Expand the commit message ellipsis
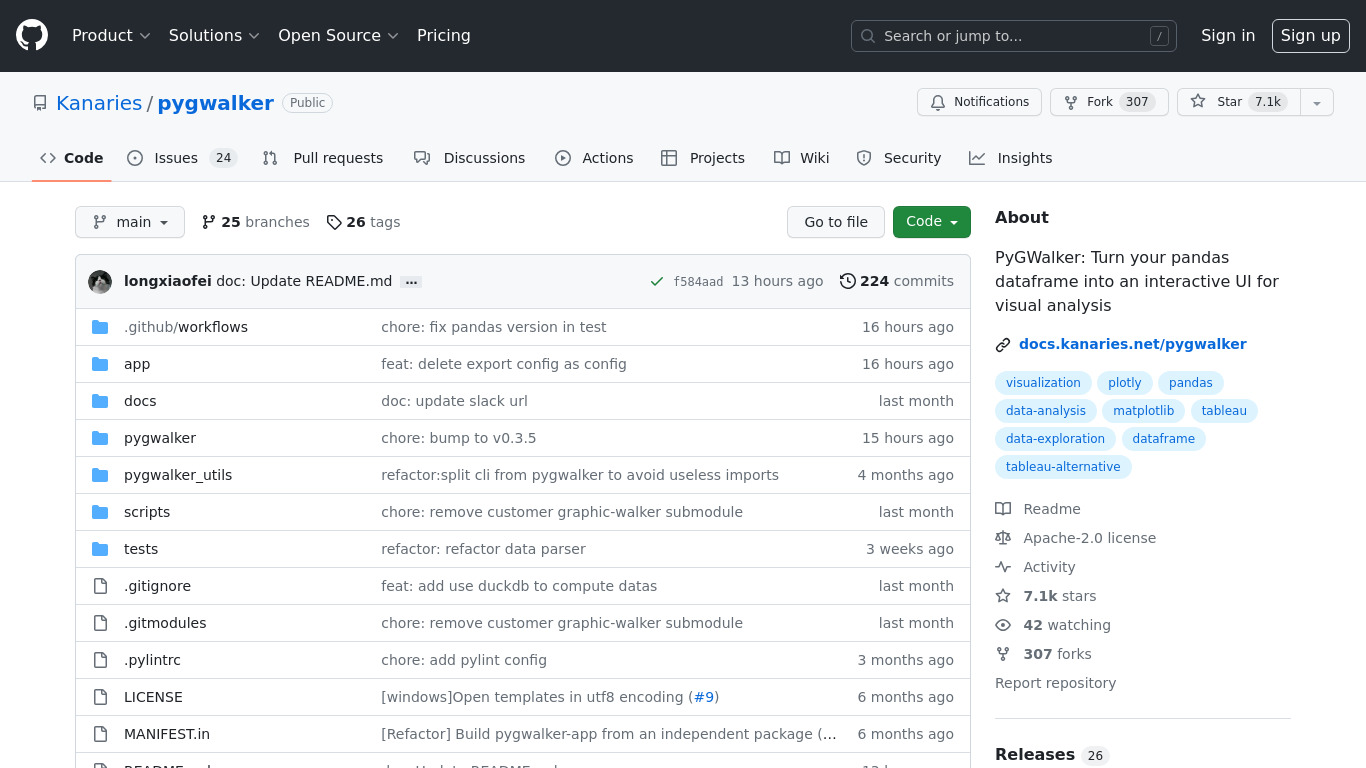1366x768 pixels. coord(410,282)
